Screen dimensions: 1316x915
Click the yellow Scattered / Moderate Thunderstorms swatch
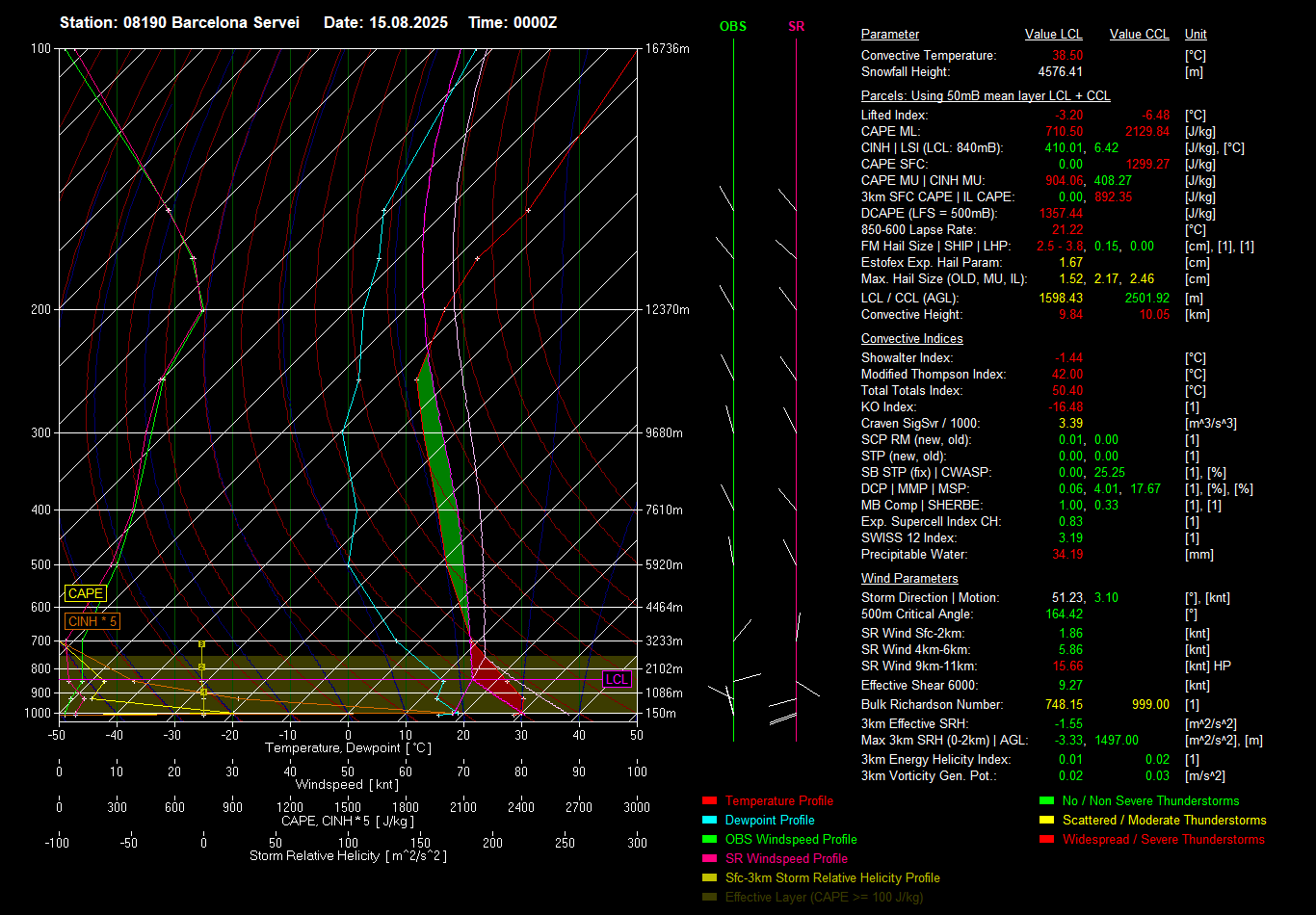pyautogui.click(x=1047, y=820)
